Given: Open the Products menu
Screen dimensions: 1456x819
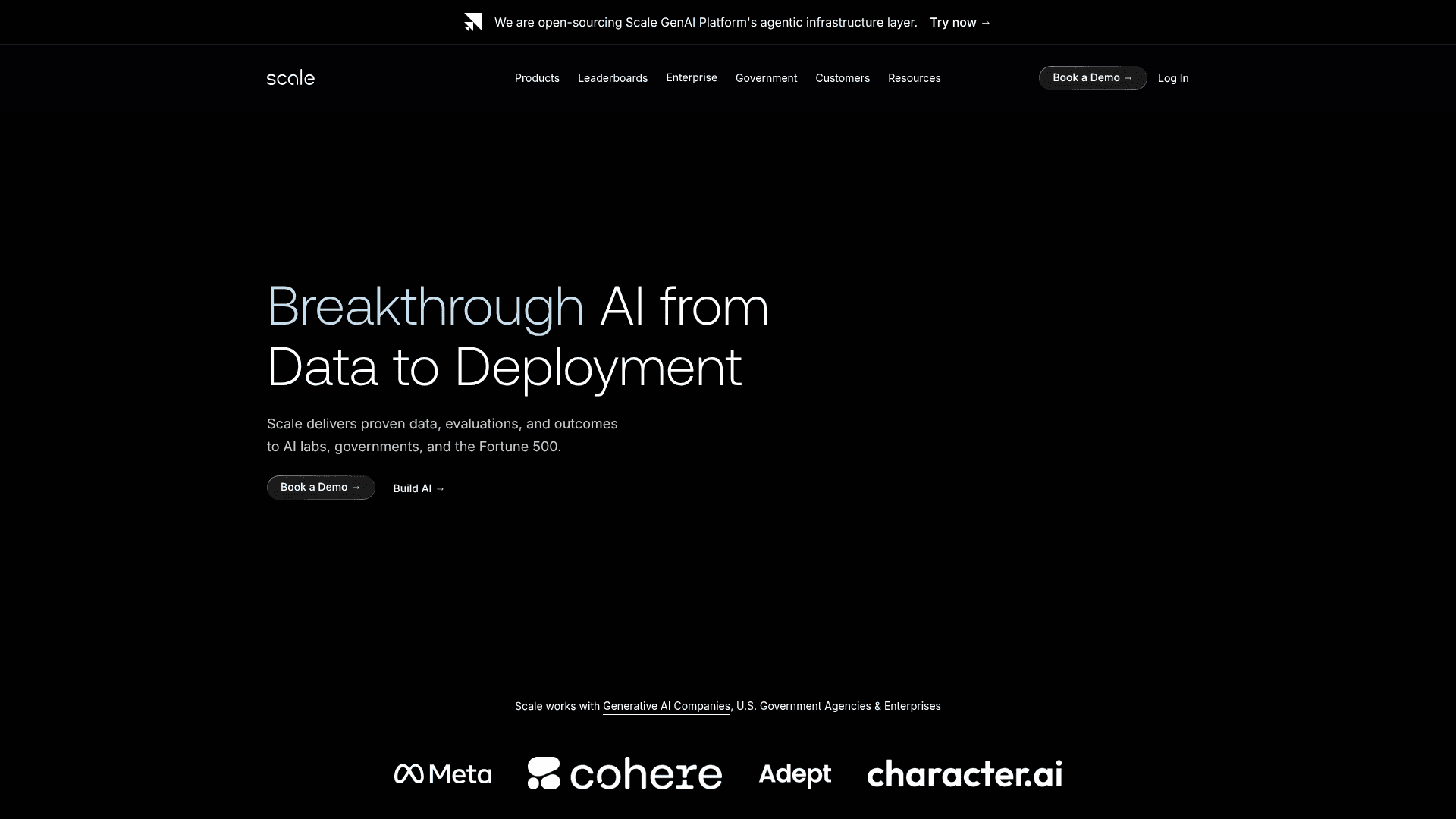Looking at the screenshot, I should coord(537,78).
